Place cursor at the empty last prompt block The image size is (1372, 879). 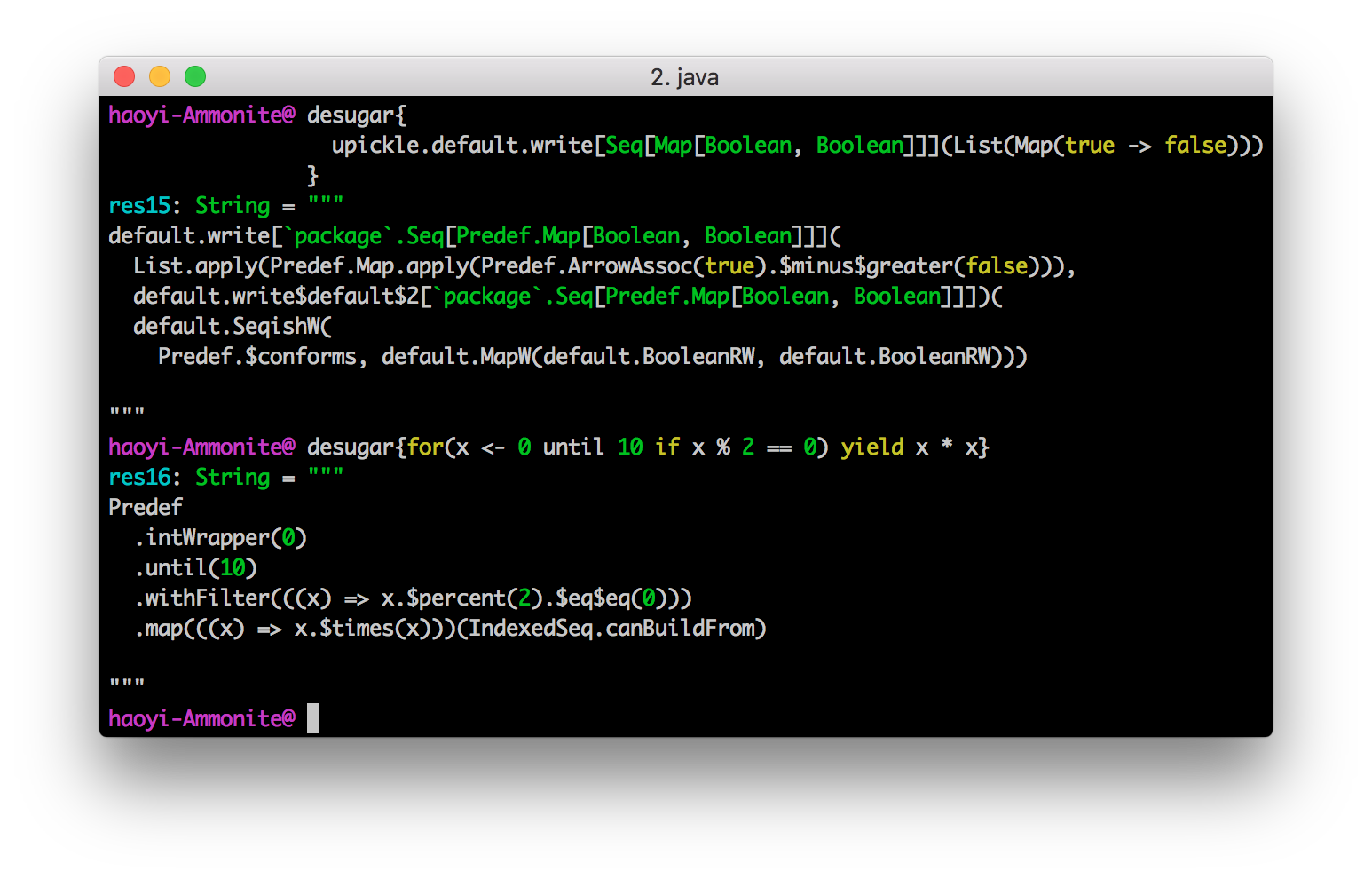313,718
